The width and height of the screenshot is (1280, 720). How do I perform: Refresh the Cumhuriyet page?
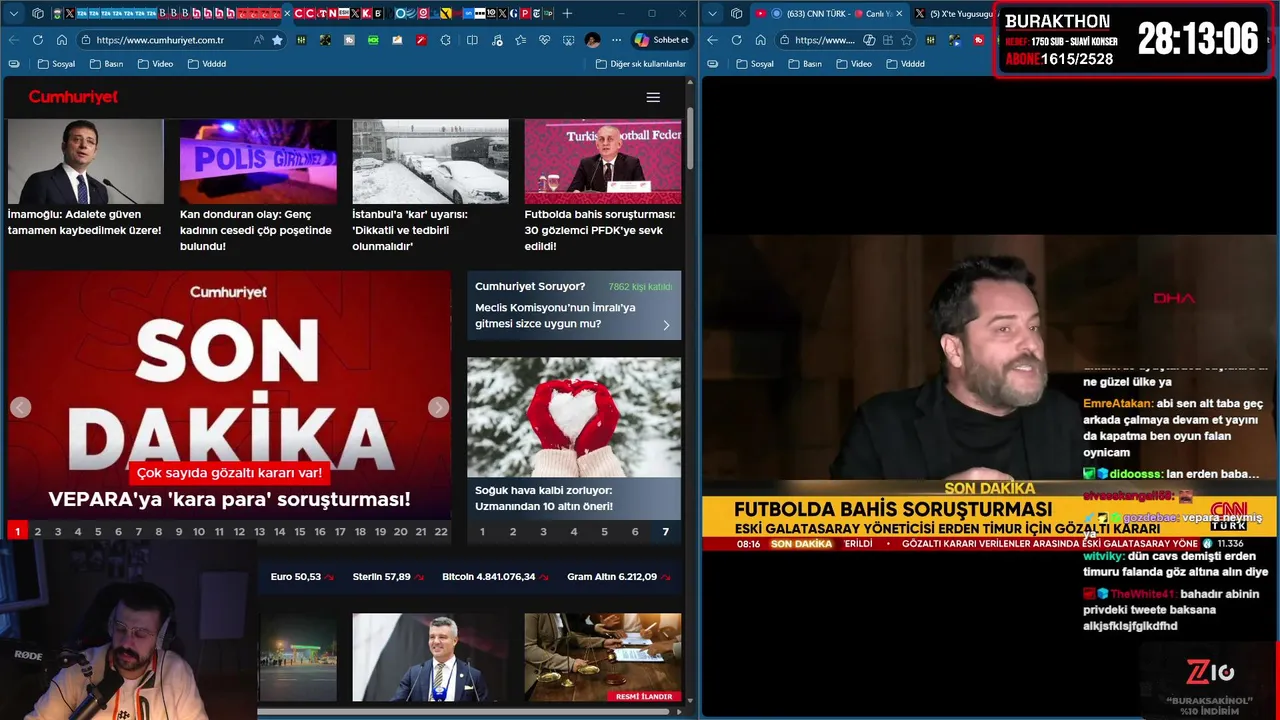pyautogui.click(x=37, y=40)
